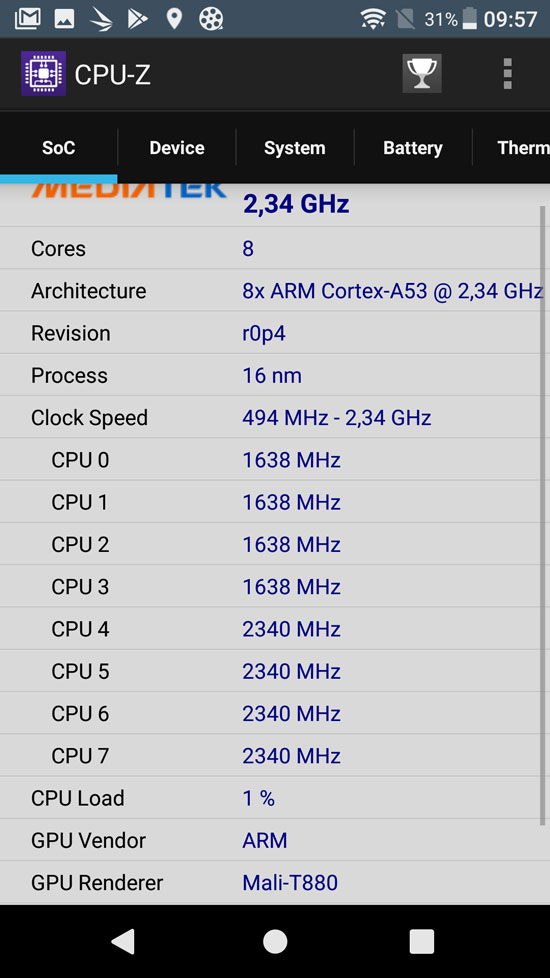The width and height of the screenshot is (550, 978).
Task: Tap the GPU Renderer Mali-T880 row
Action: [x=275, y=883]
